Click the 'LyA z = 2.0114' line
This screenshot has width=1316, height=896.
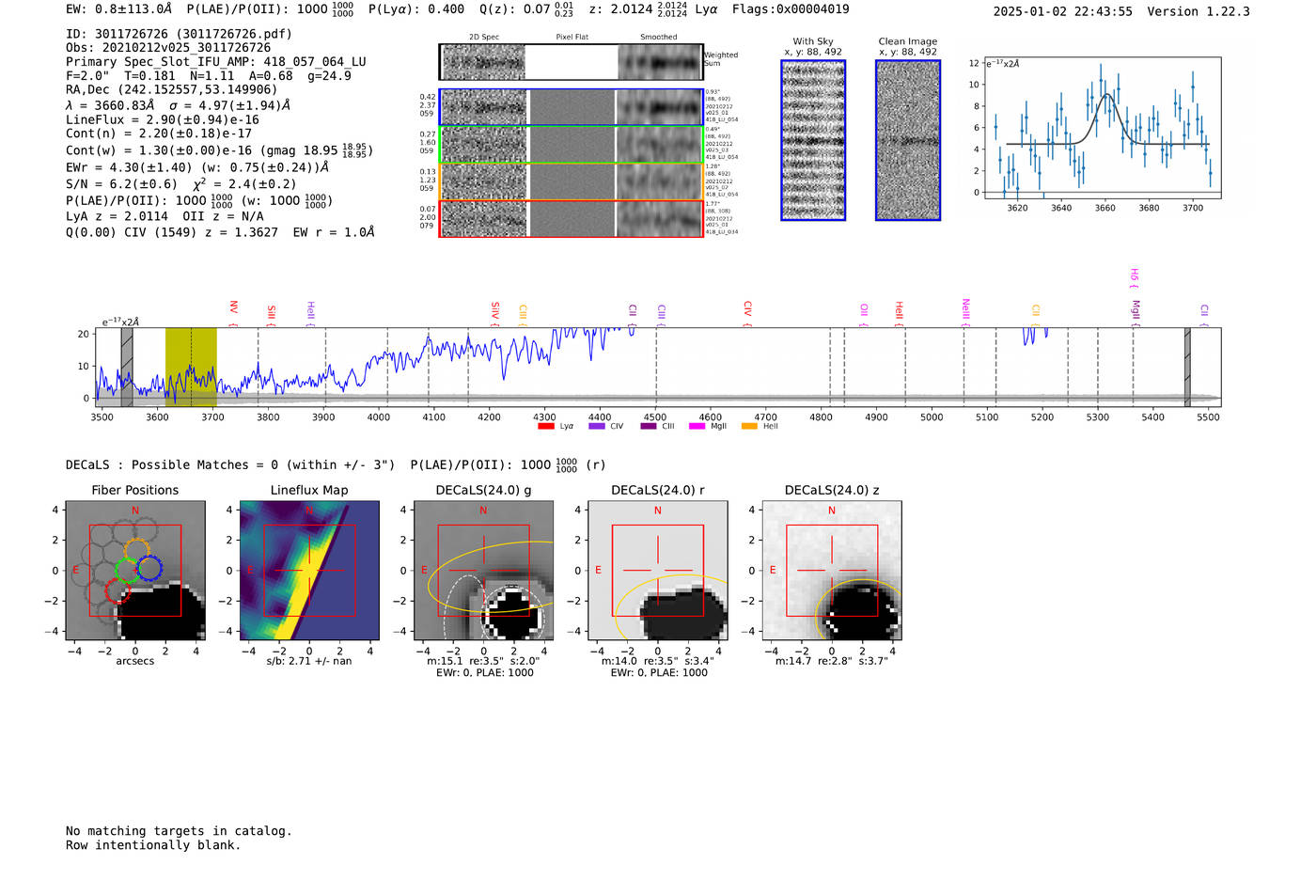pyautogui.click(x=117, y=216)
